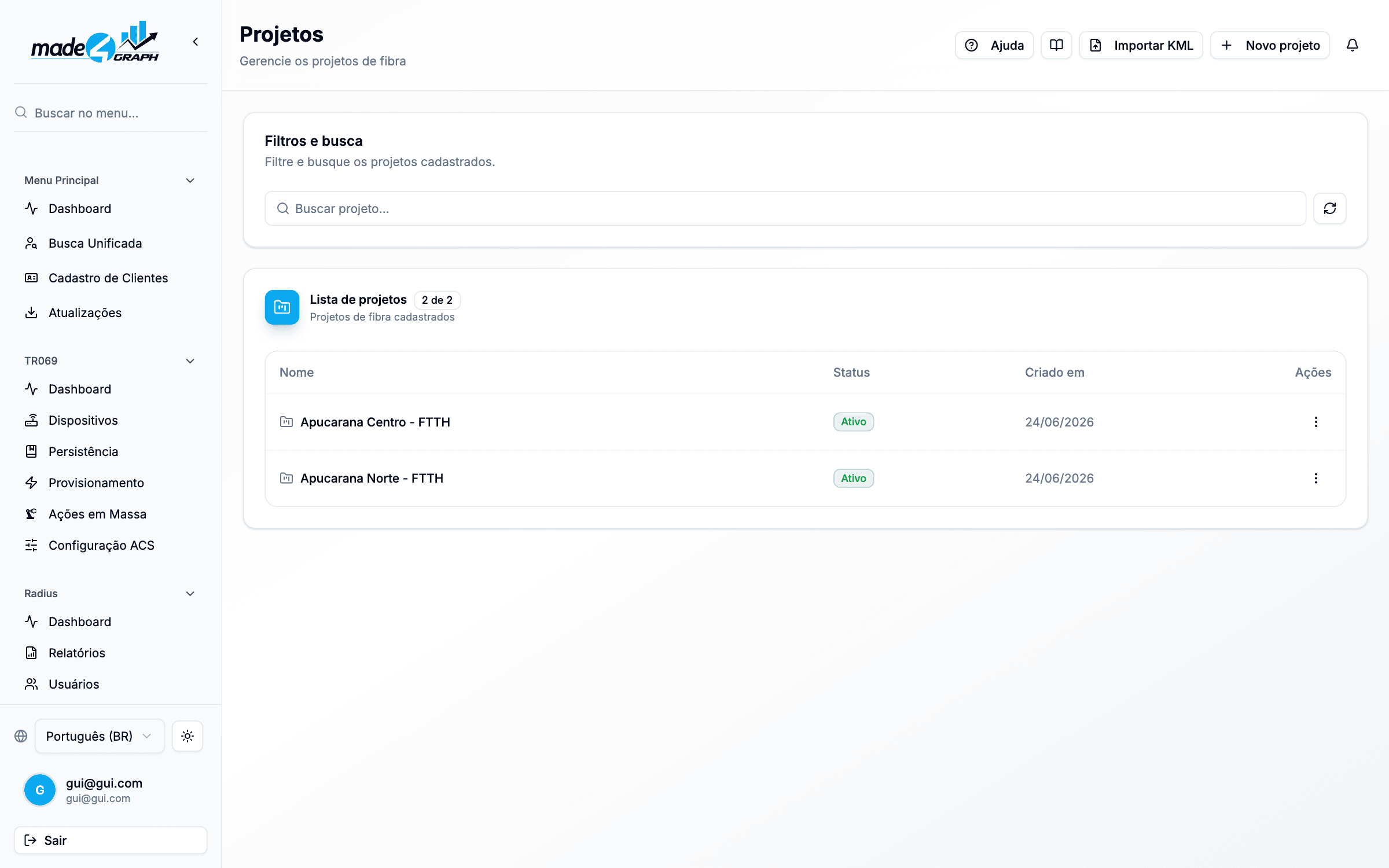1389x868 pixels.
Task: Click the user avatar G
Action: (x=40, y=790)
